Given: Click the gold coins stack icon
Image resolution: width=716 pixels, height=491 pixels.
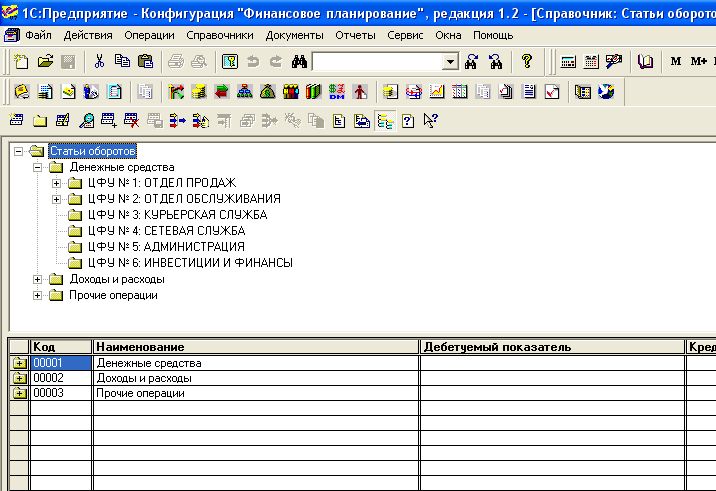Looking at the screenshot, I should point(199,92).
